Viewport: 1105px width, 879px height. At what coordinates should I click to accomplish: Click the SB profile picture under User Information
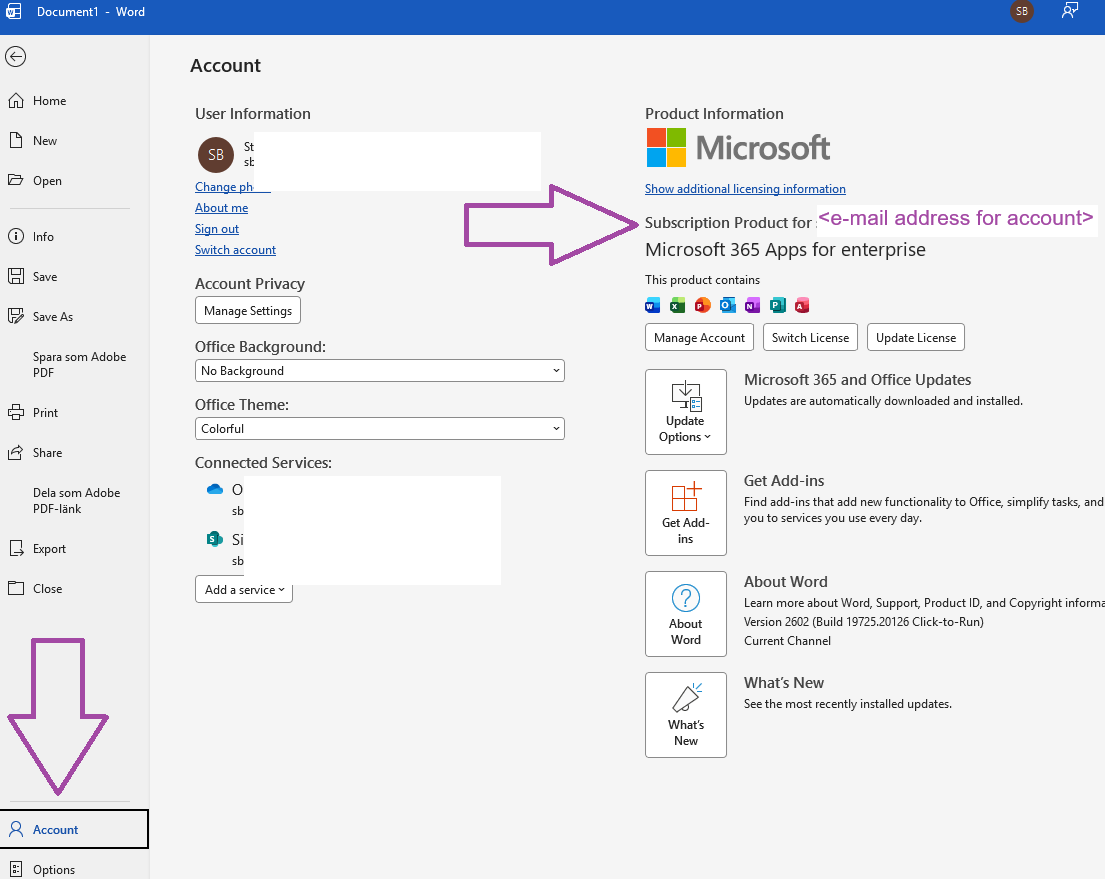216,155
